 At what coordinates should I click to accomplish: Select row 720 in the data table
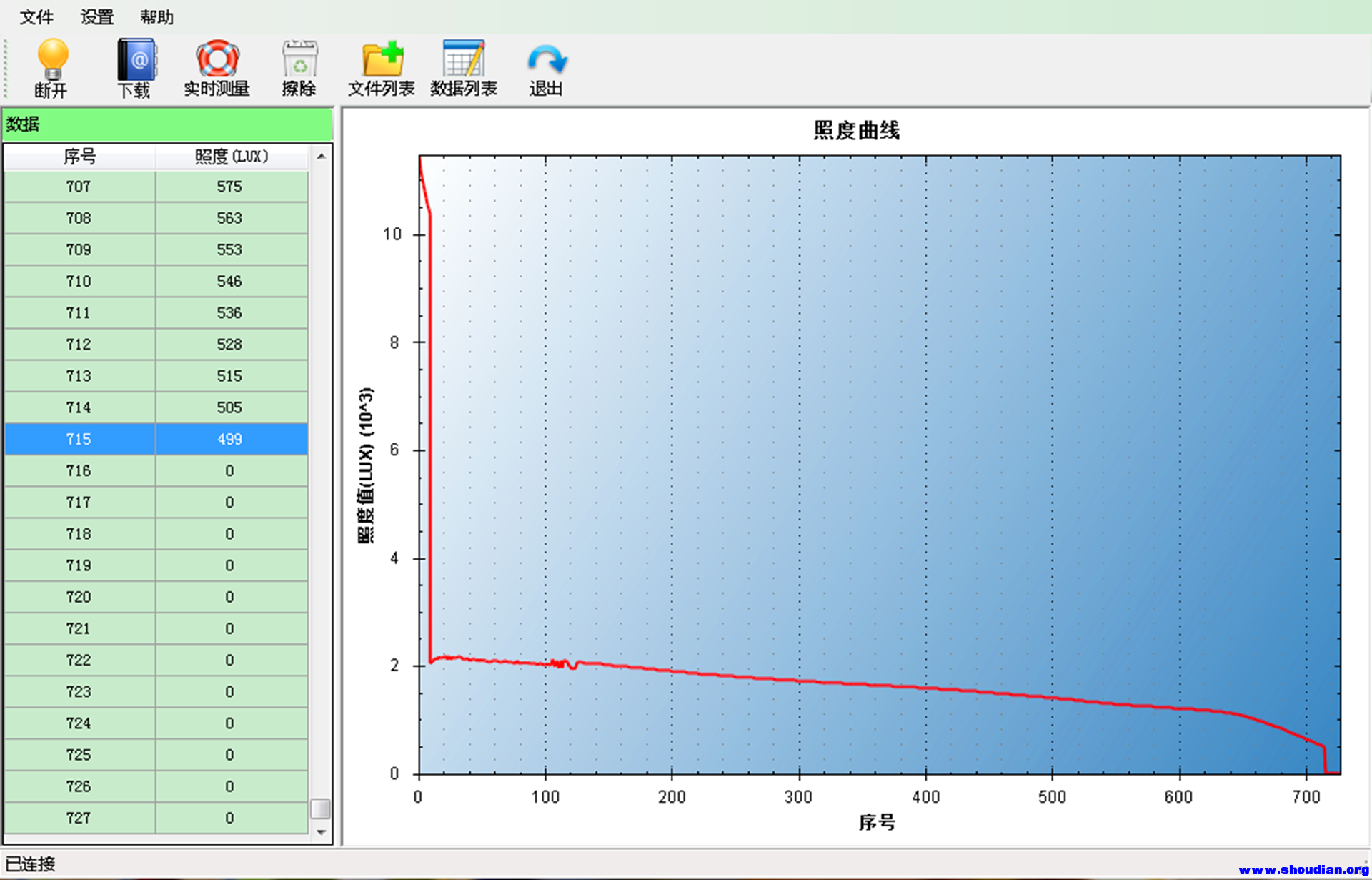[x=156, y=597]
